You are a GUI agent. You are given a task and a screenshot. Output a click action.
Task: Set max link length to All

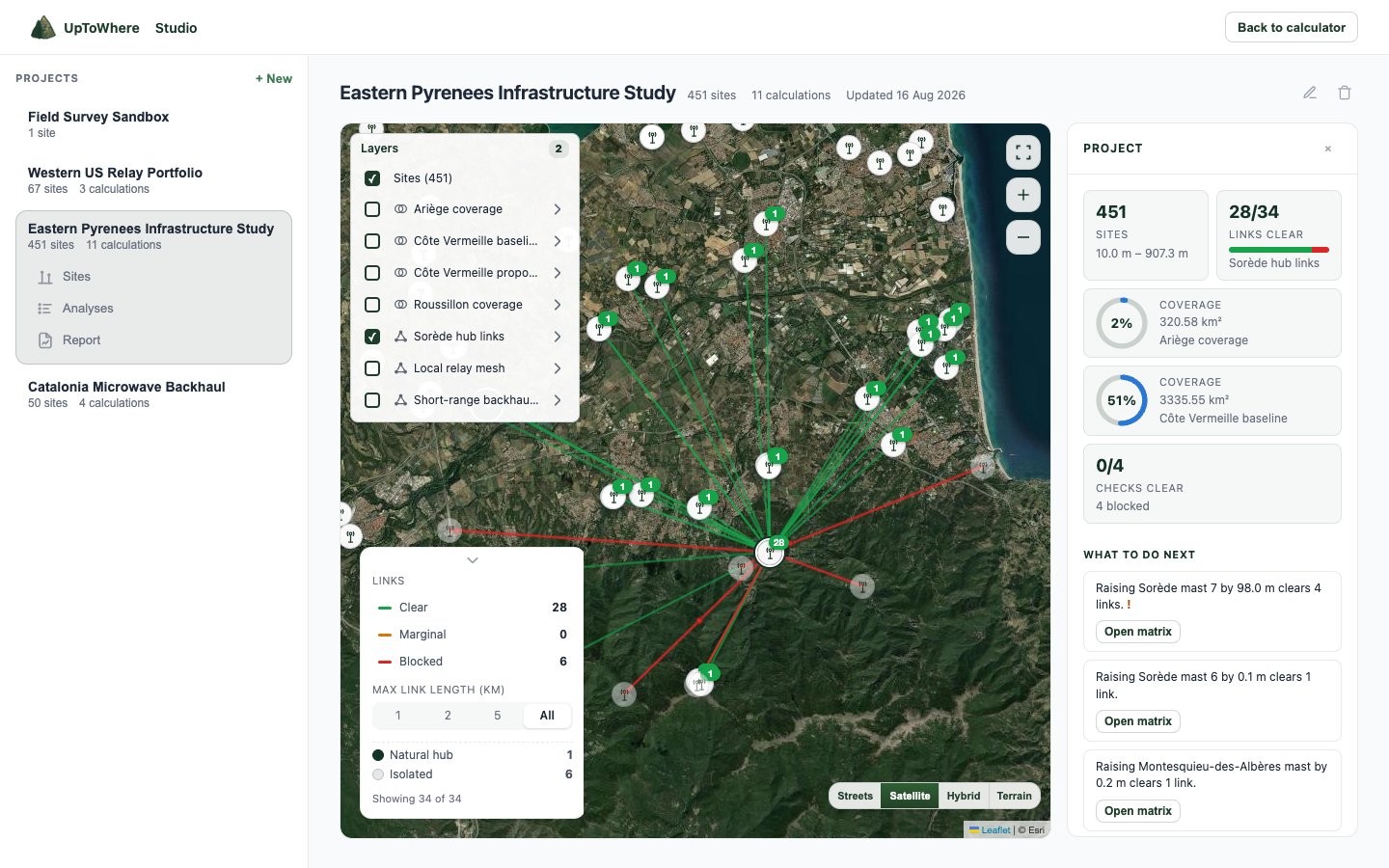tap(547, 716)
